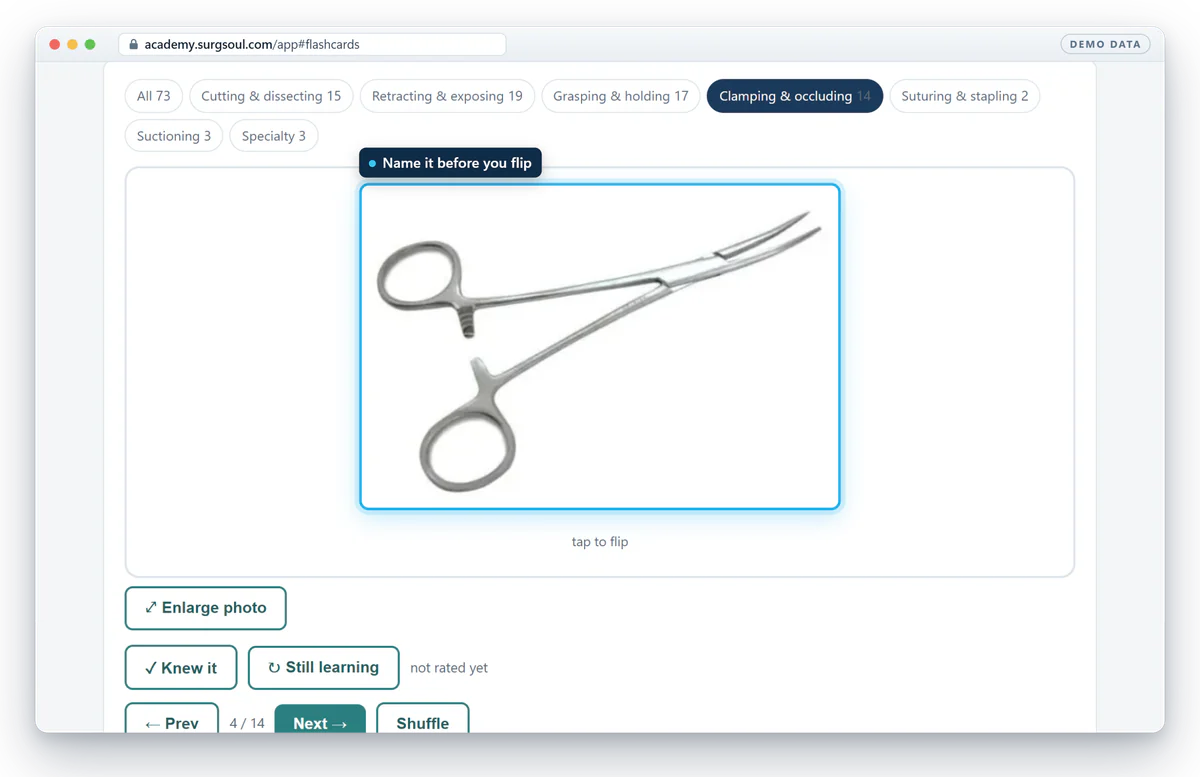Screen dimensions: 1200x777
Task: Mark card as Knew it
Action: (x=181, y=668)
